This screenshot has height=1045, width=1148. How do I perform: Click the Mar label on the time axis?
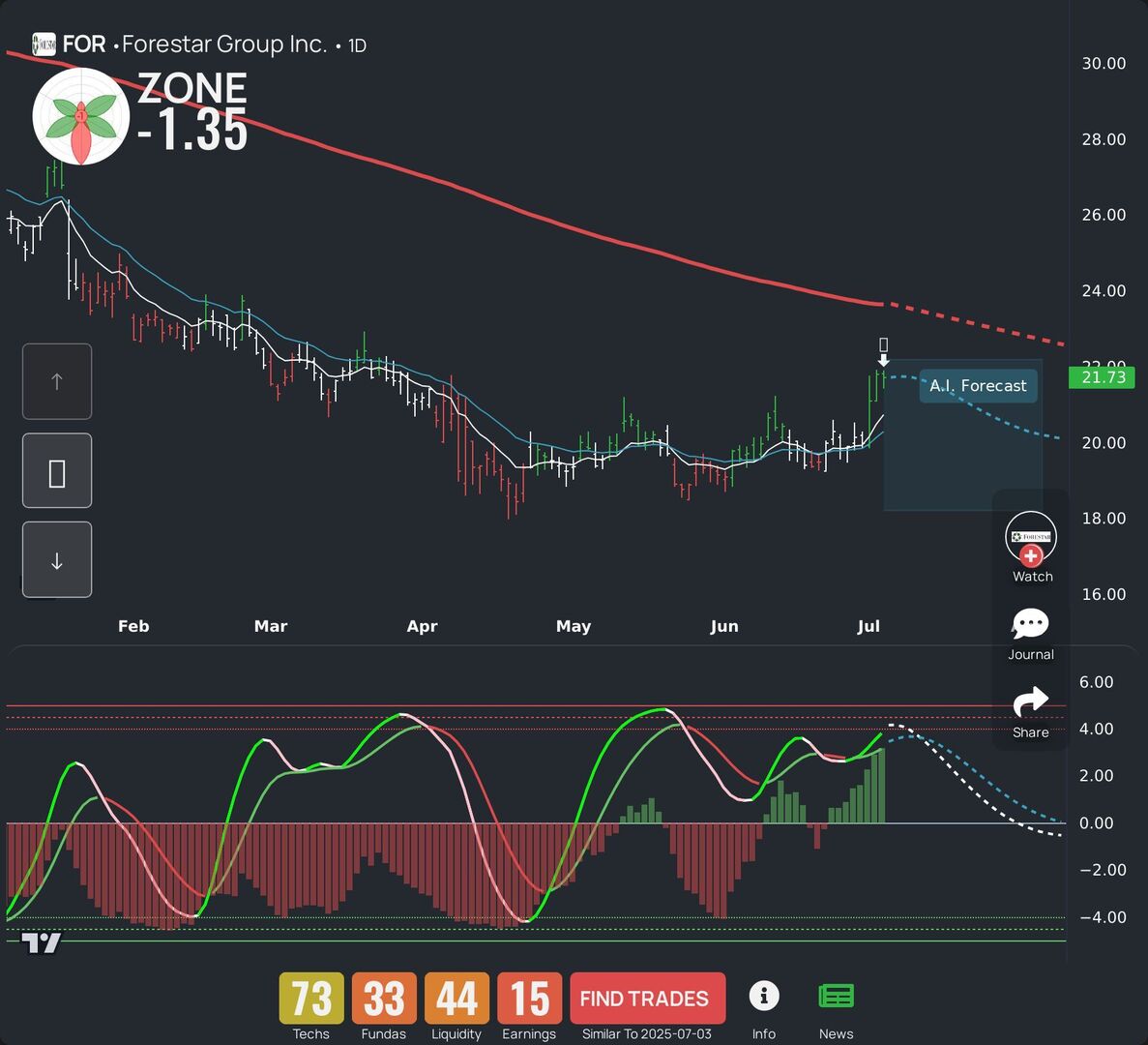coord(270,626)
